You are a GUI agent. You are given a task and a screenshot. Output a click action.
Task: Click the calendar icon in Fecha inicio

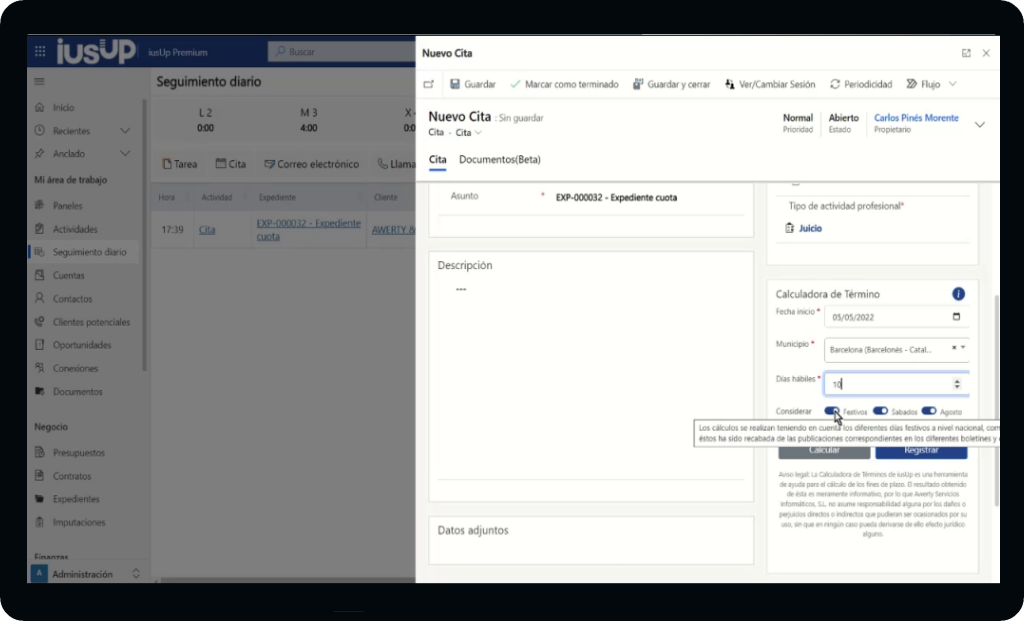(x=956, y=317)
